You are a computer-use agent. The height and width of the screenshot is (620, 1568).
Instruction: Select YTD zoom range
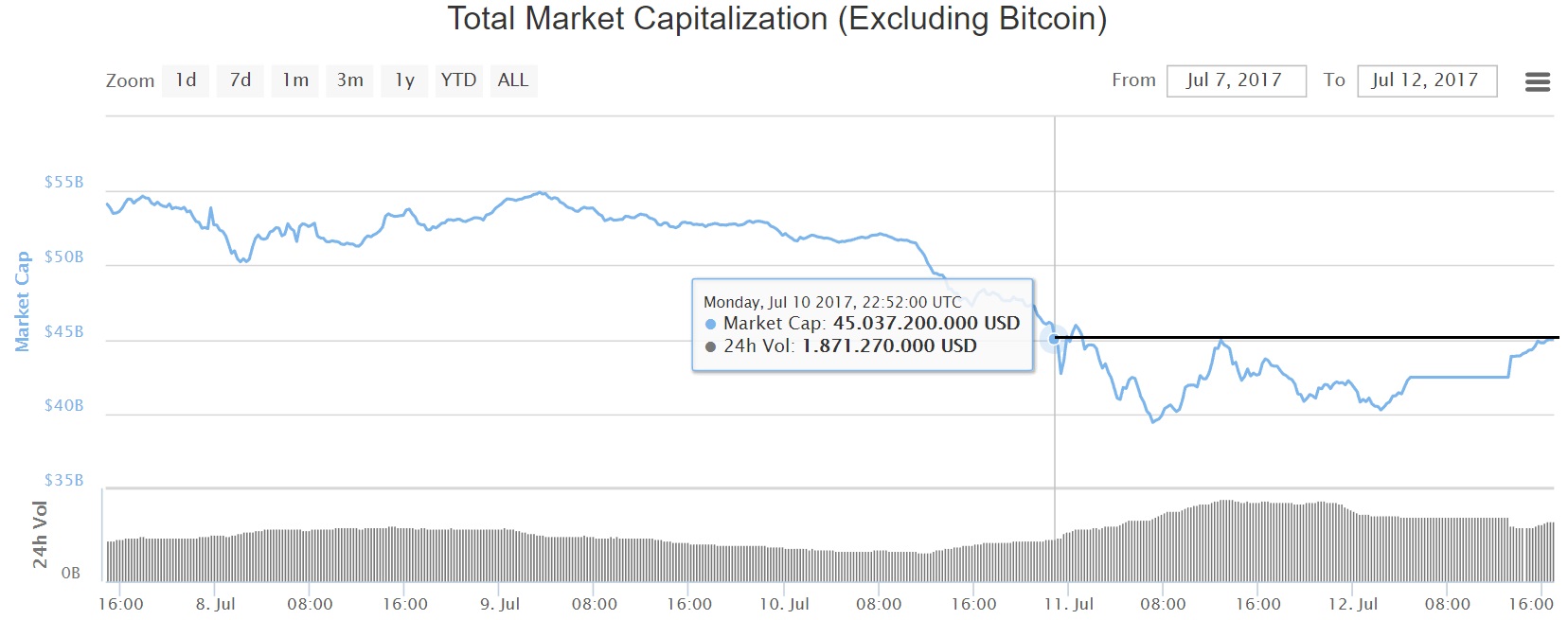458,80
